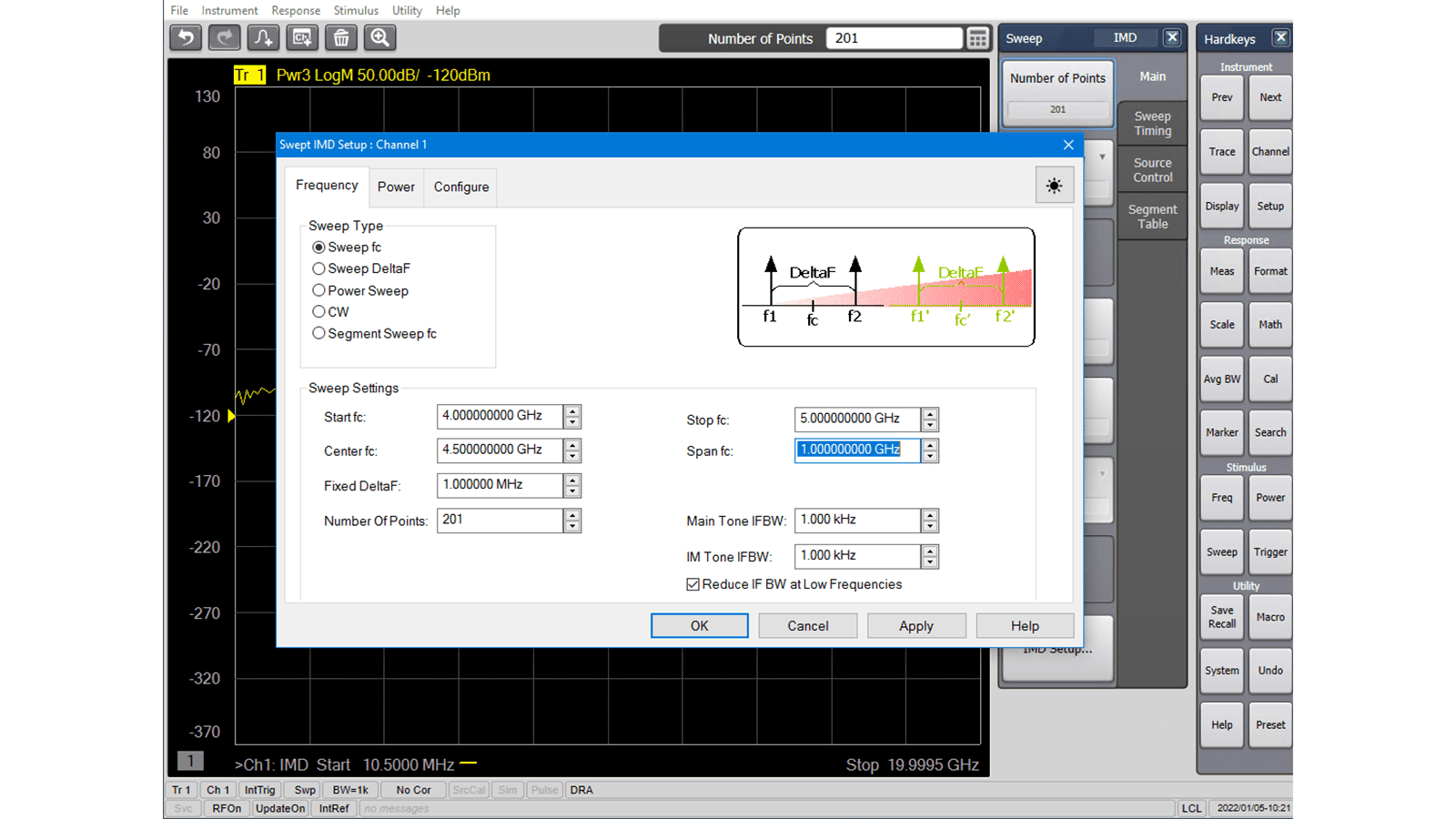This screenshot has width=1456, height=819.
Task: Select the CW sweep type option
Action: point(318,311)
